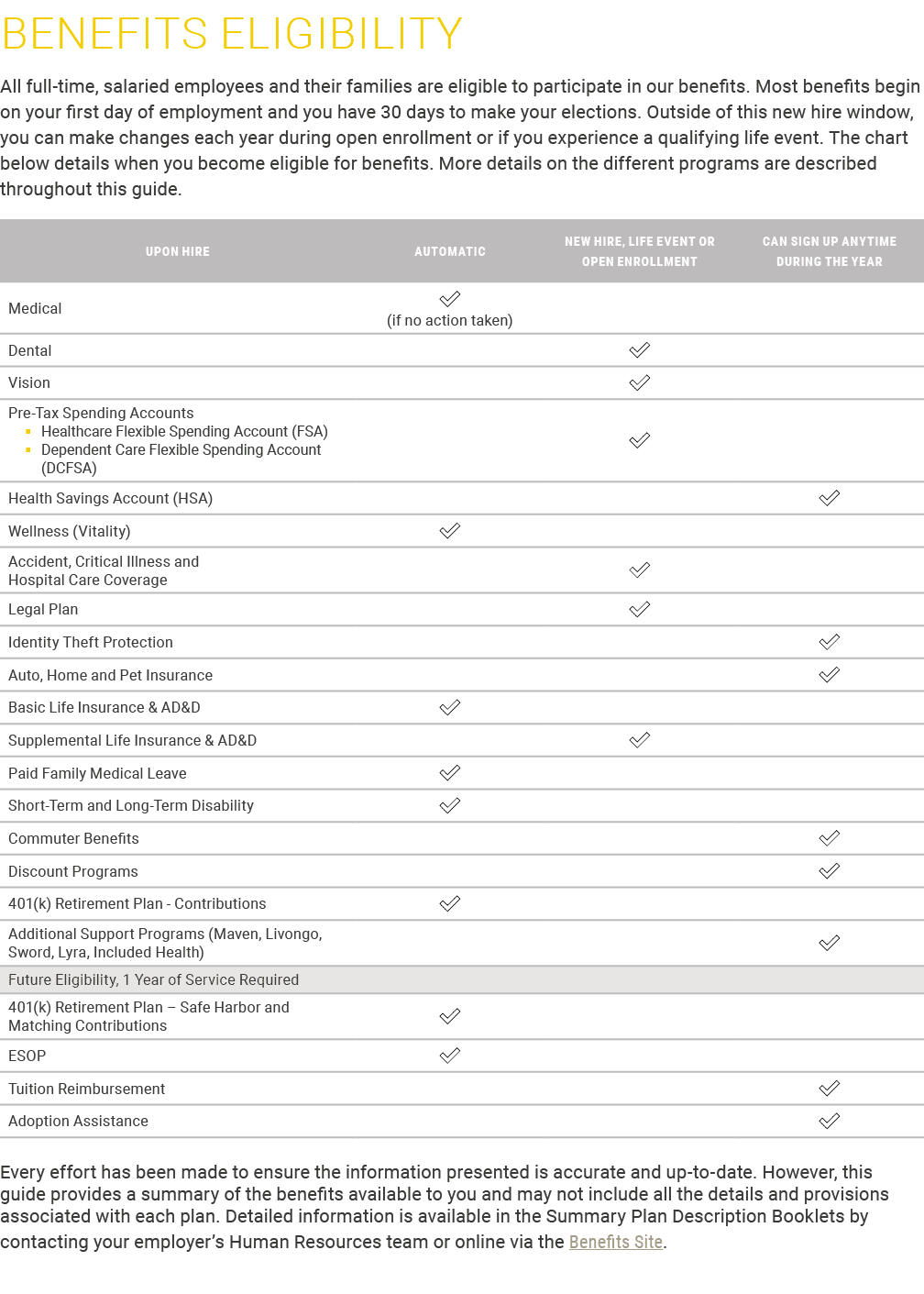Click the Healthcare Flexible Spending Account bullet
This screenshot has height=1294, width=924.
(183, 431)
